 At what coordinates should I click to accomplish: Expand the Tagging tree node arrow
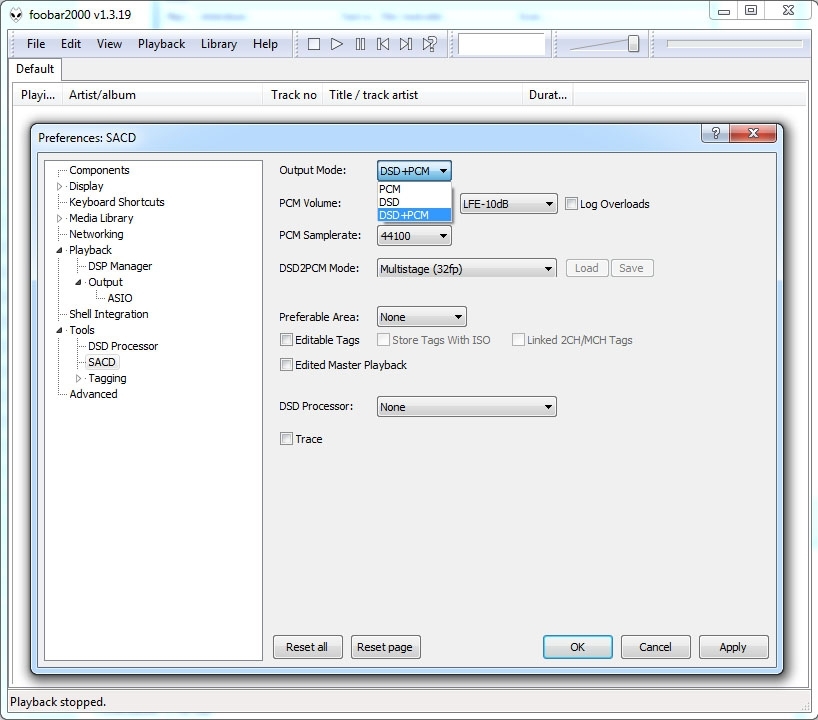tap(79, 379)
